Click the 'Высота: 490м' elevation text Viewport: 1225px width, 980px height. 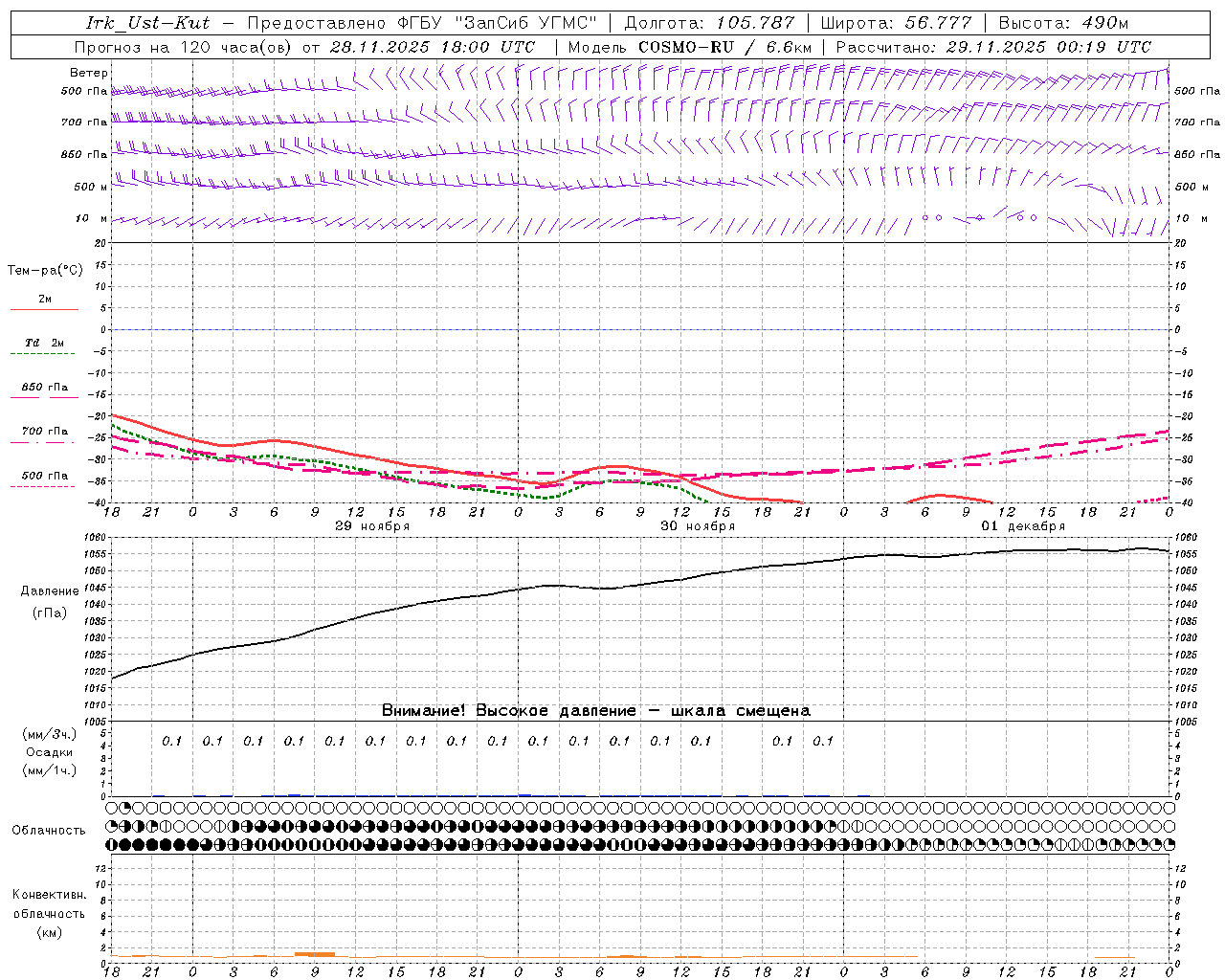click(x=1063, y=23)
